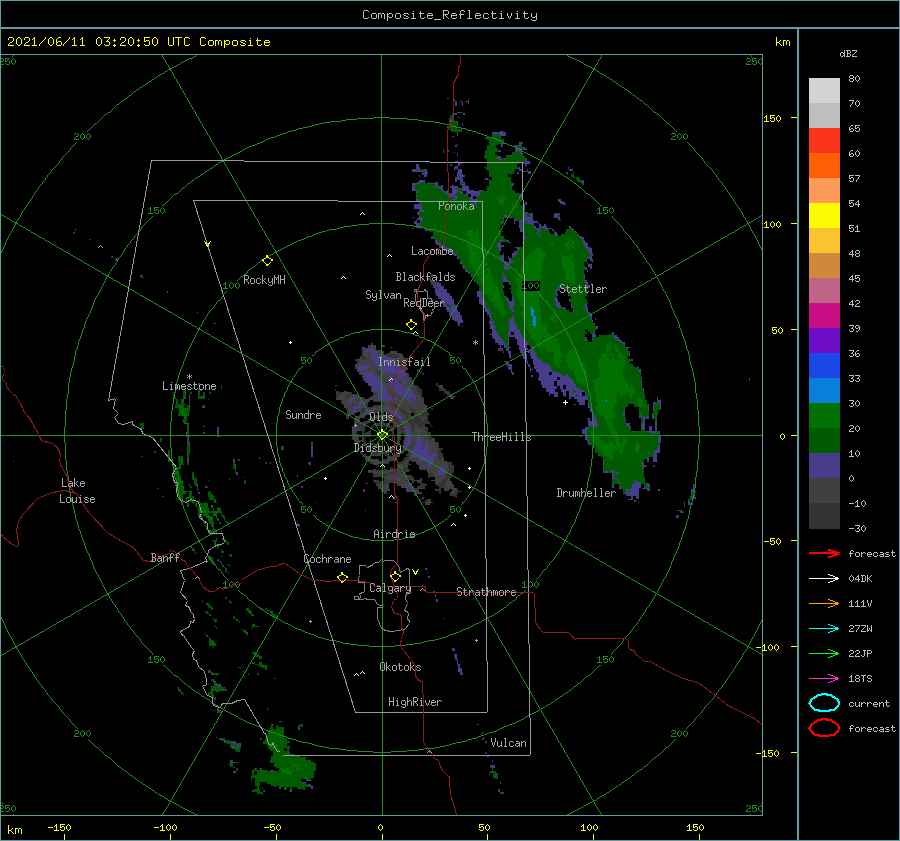
Task: Click the Cochrane label
Action: click(327, 559)
